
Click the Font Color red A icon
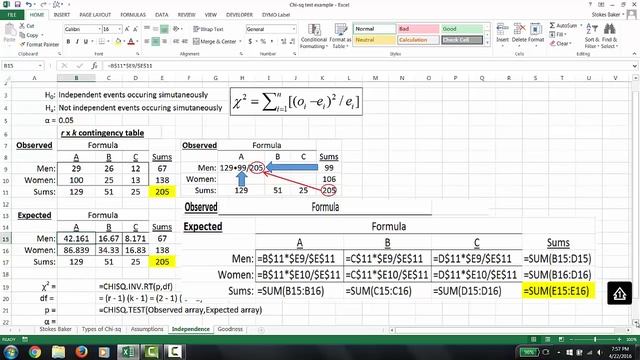[x=131, y=41]
